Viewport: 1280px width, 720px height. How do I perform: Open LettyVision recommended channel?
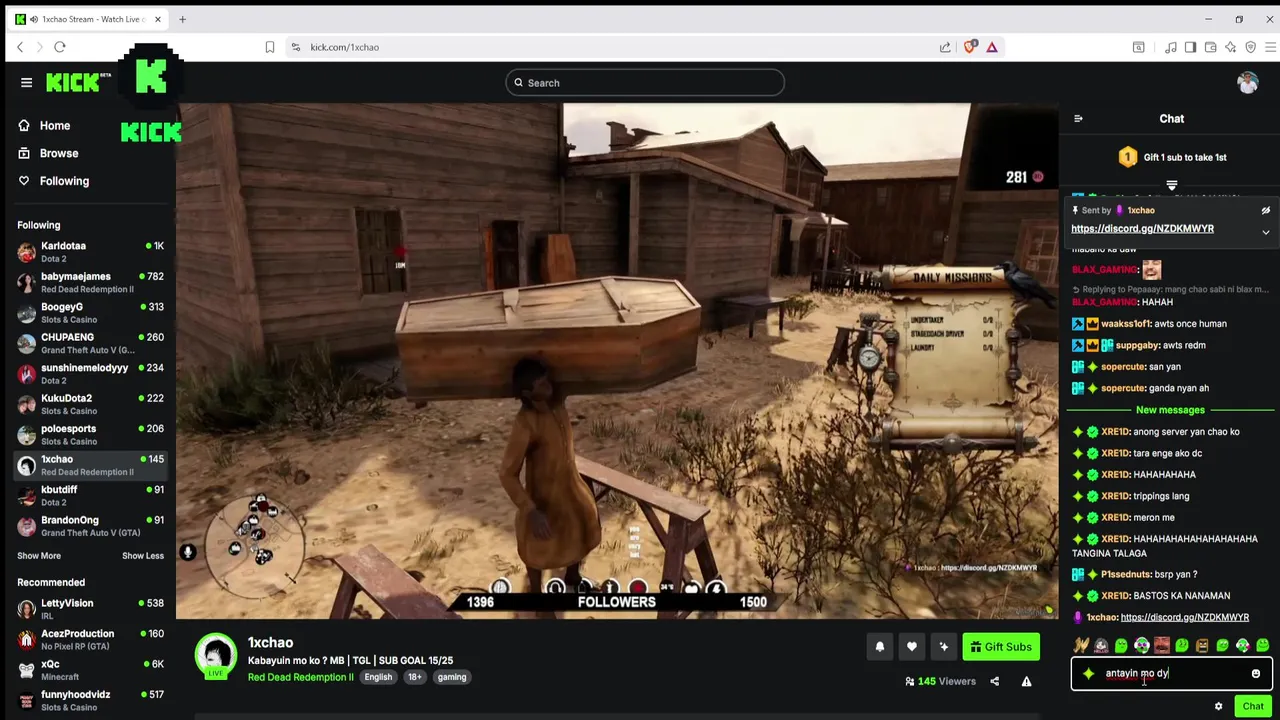pyautogui.click(x=90, y=609)
